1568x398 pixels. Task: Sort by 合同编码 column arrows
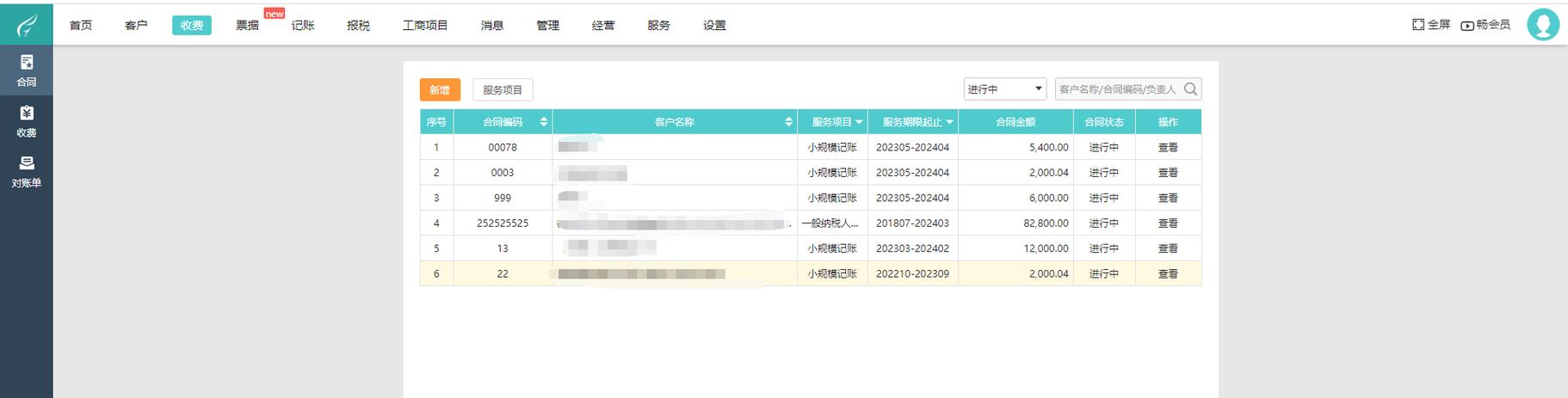click(x=543, y=122)
